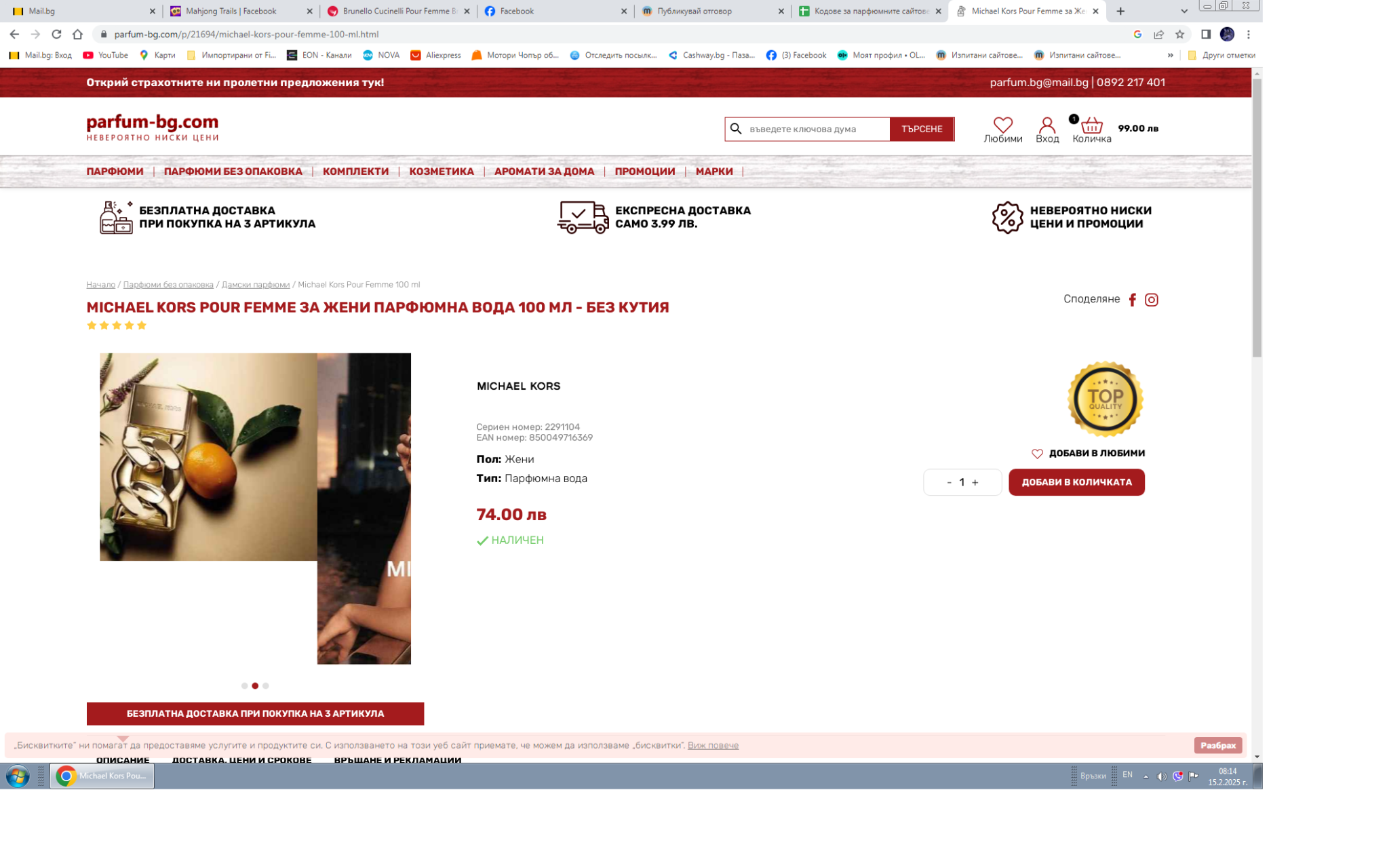Open YouTube bookmark
This screenshot has width=1389, height=868.
[105, 56]
